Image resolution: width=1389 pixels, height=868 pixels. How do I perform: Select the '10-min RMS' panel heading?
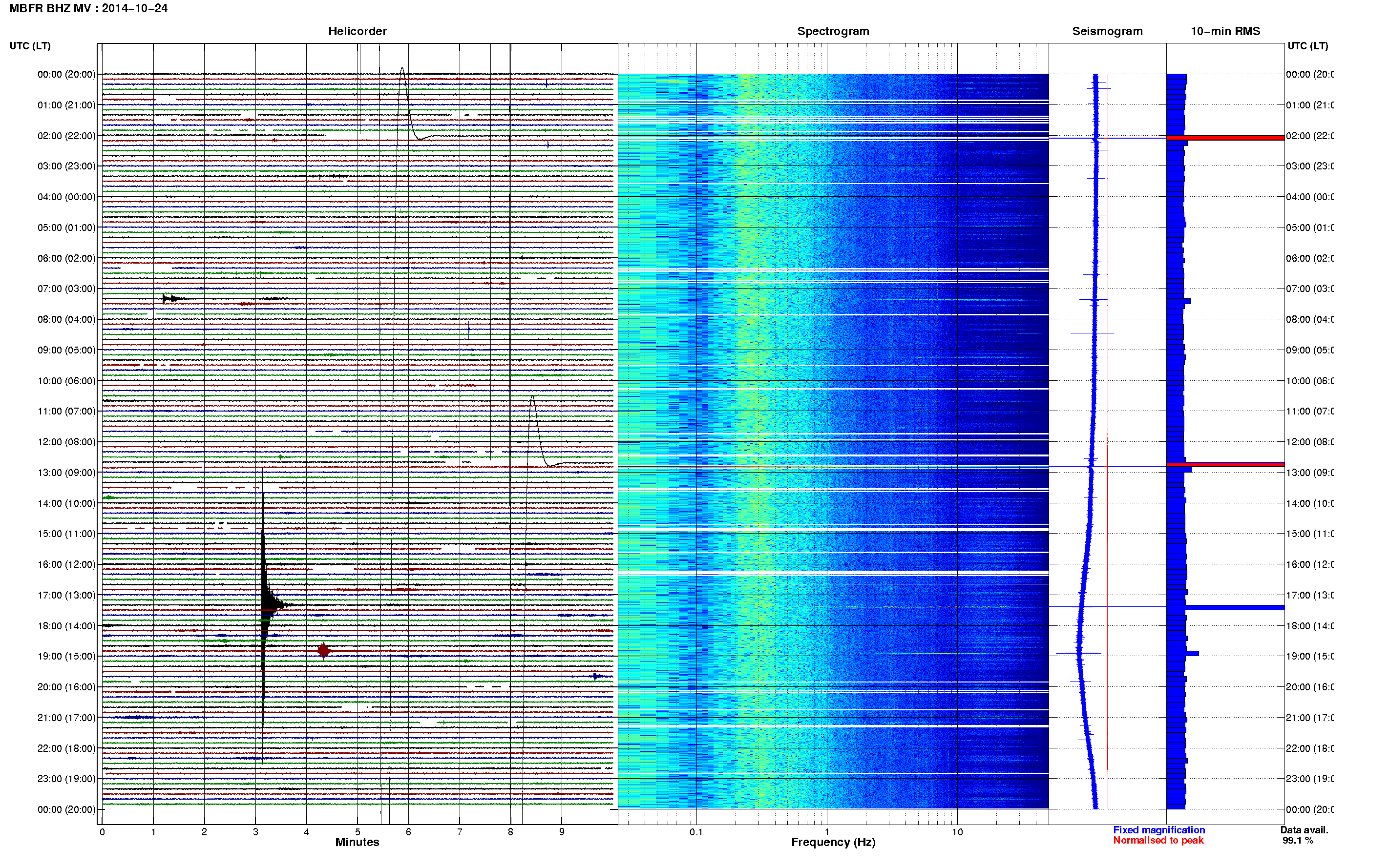[x=1225, y=31]
